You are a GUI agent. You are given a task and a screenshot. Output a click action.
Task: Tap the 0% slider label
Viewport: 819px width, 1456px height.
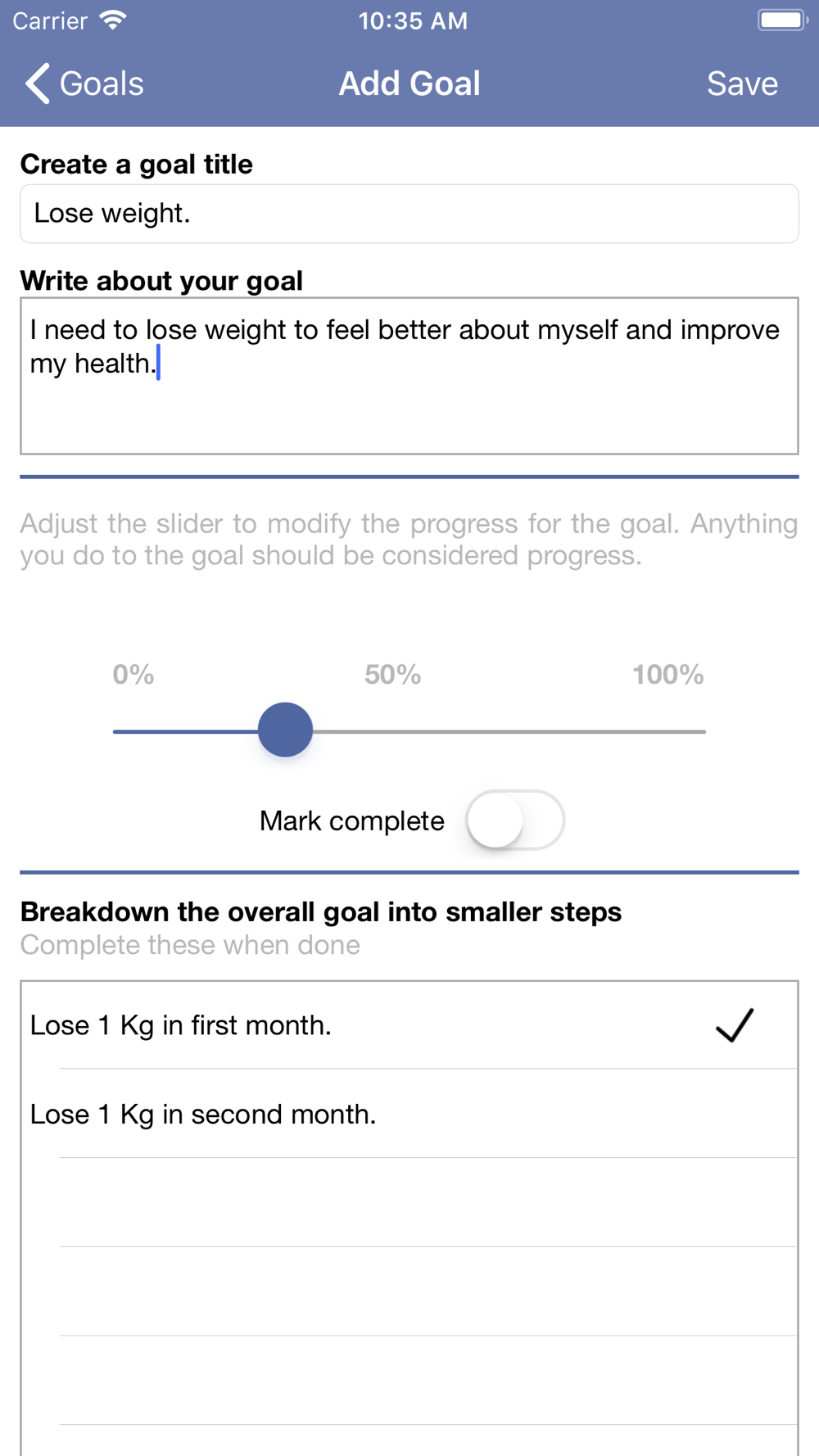click(x=133, y=675)
